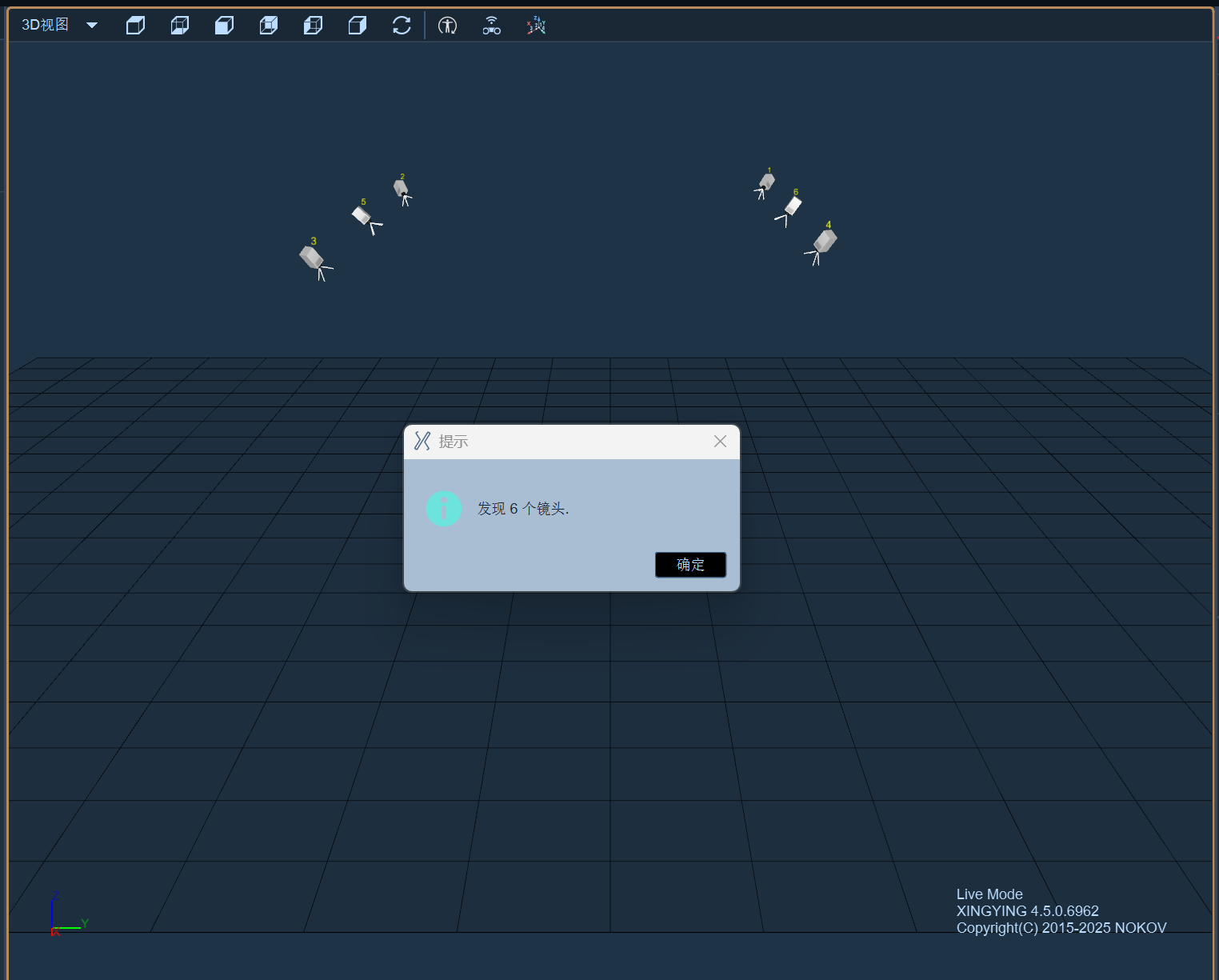Select the cube icon with inner square

click(269, 26)
